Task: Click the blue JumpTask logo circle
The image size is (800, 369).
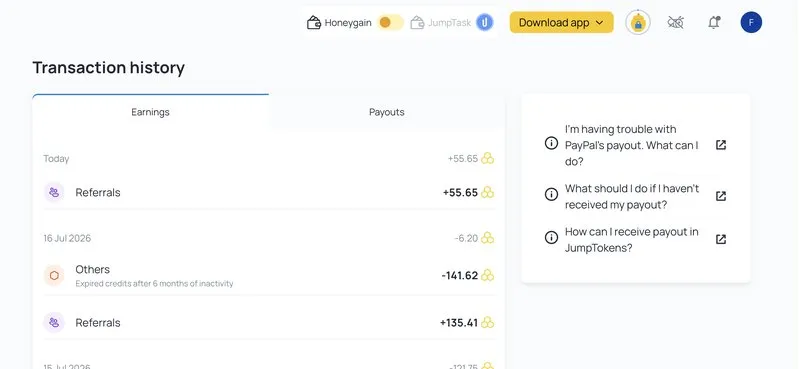Action: [x=485, y=22]
